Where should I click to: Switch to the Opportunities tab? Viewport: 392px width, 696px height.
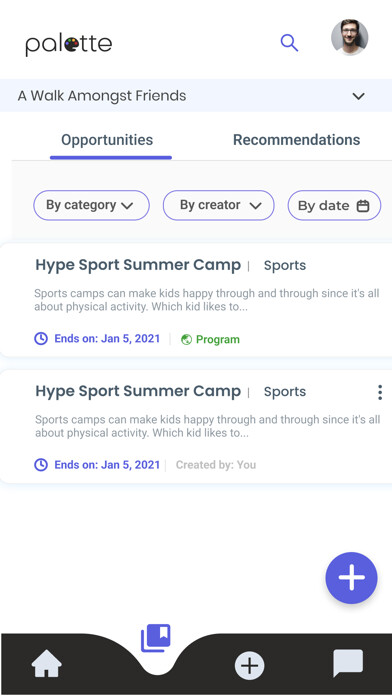[107, 140]
